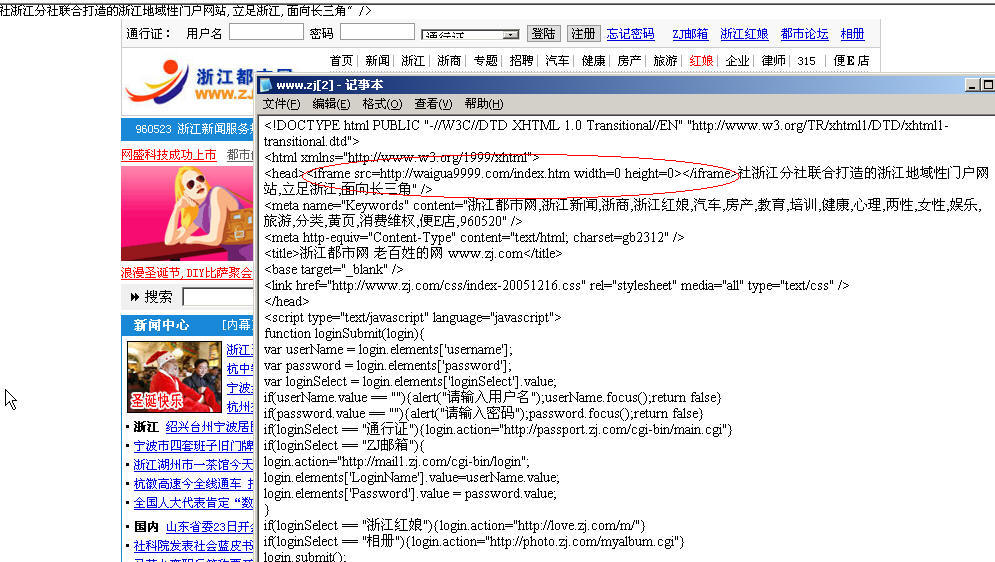Image resolution: width=995 pixels, height=562 pixels.
Task: Minimize the Notepad window
Action: click(972, 85)
